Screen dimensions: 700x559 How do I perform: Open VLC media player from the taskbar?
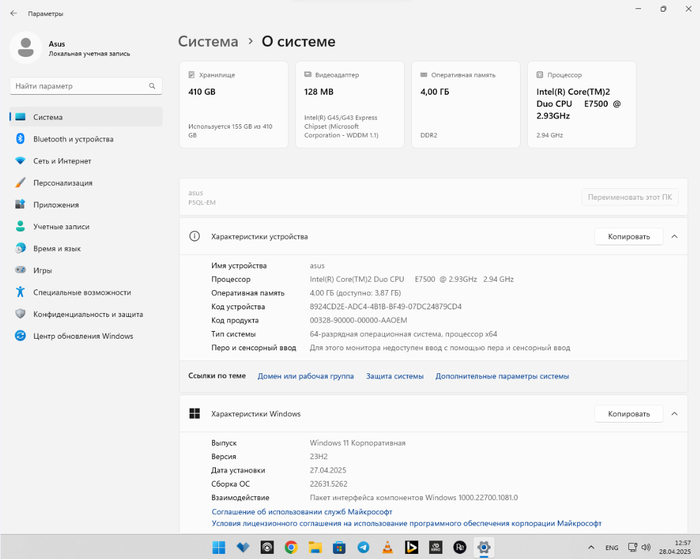pyautogui.click(x=388, y=547)
